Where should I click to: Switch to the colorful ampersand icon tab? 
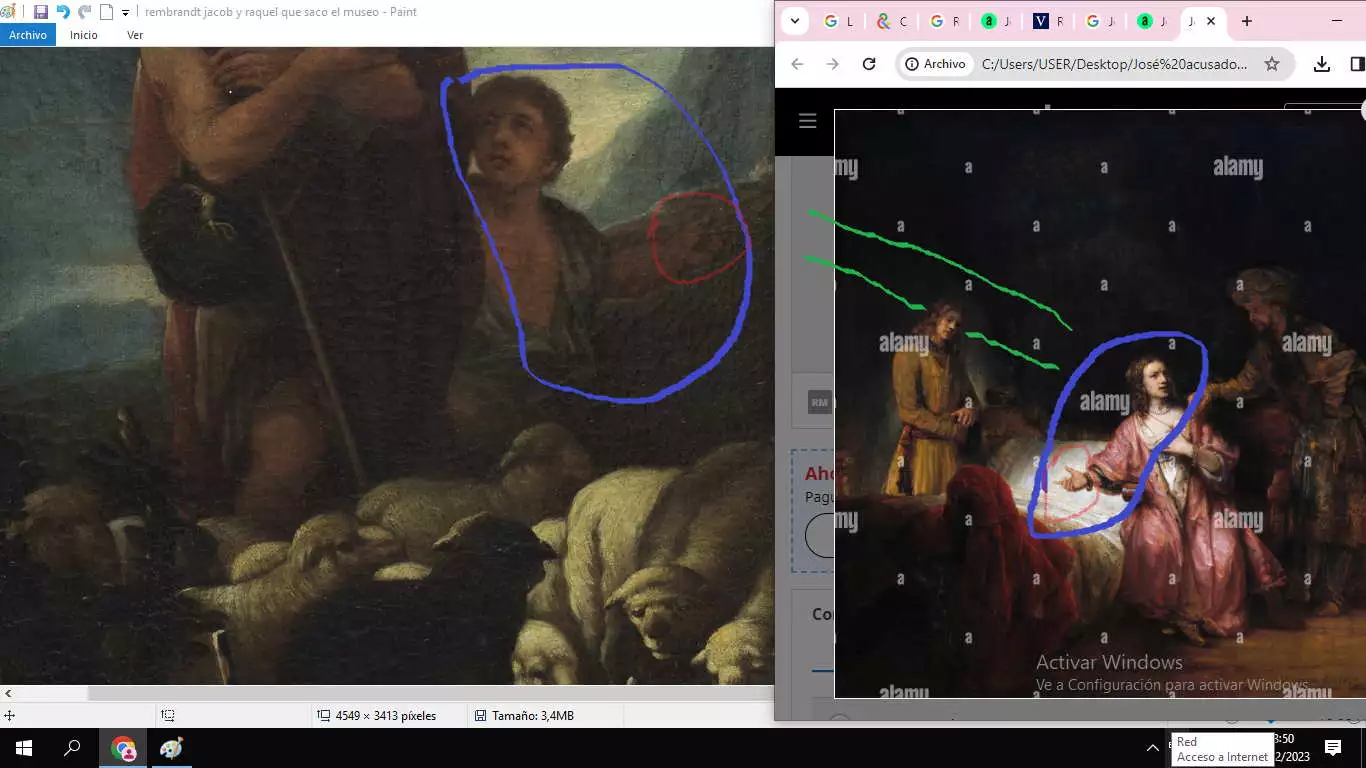pos(892,21)
